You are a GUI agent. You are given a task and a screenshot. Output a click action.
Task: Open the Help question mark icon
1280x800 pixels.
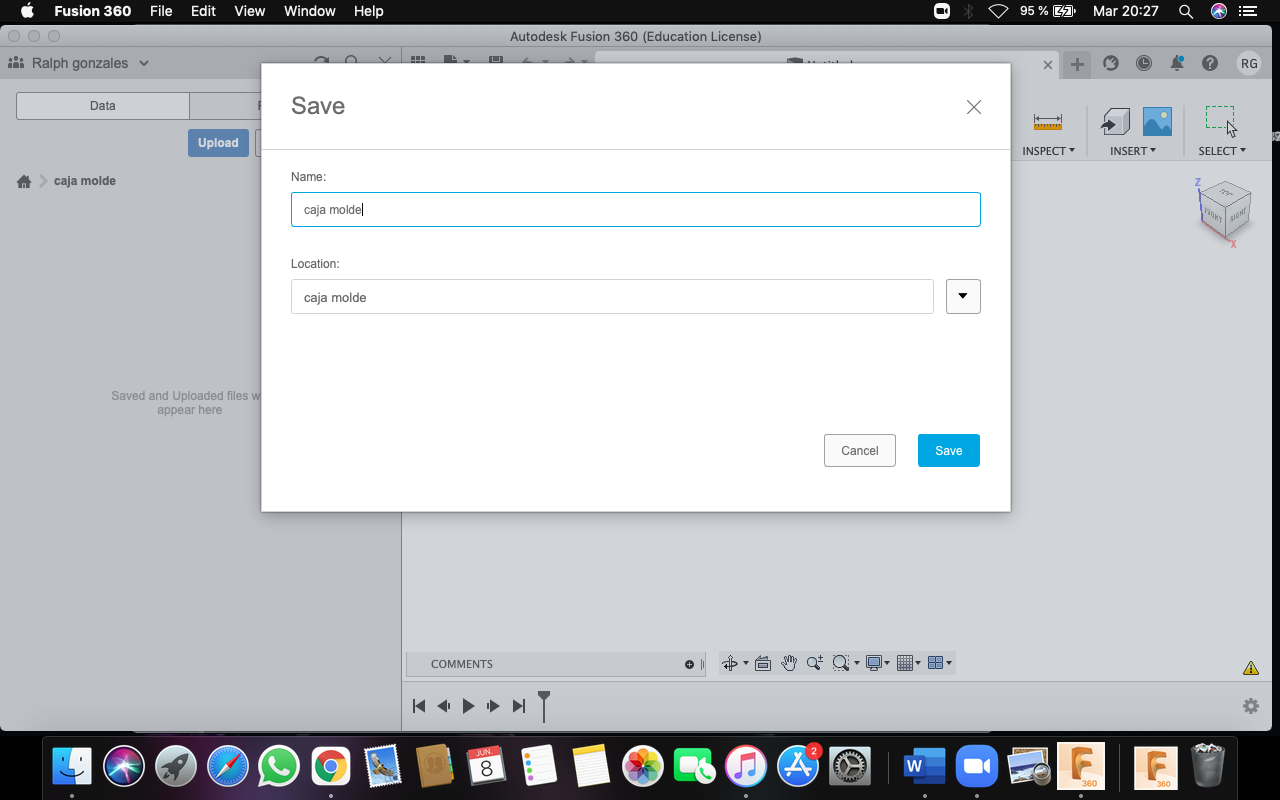[x=1210, y=63]
